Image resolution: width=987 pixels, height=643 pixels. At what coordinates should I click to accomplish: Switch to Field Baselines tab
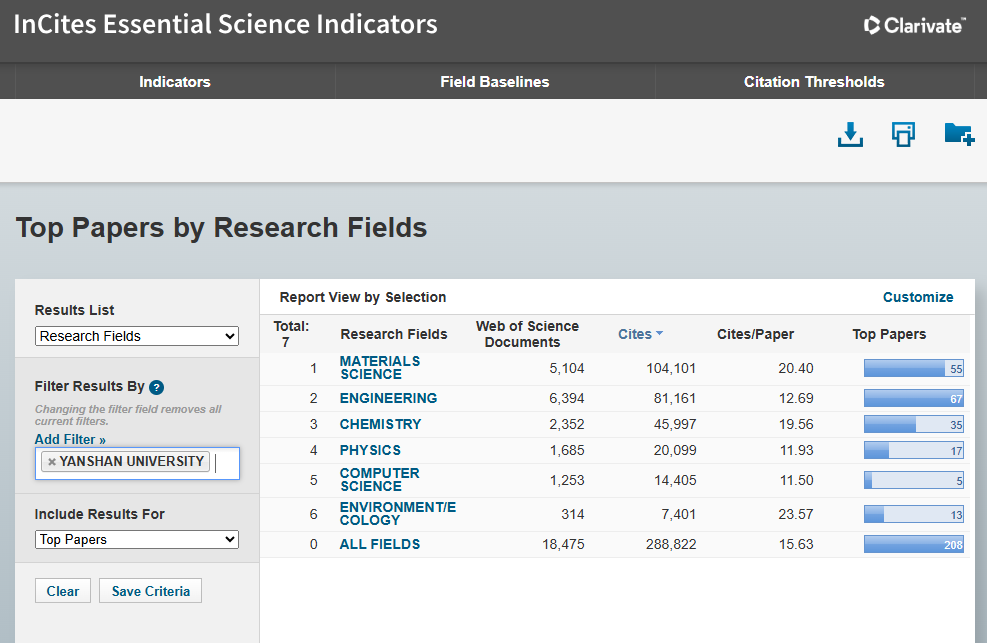pos(494,82)
